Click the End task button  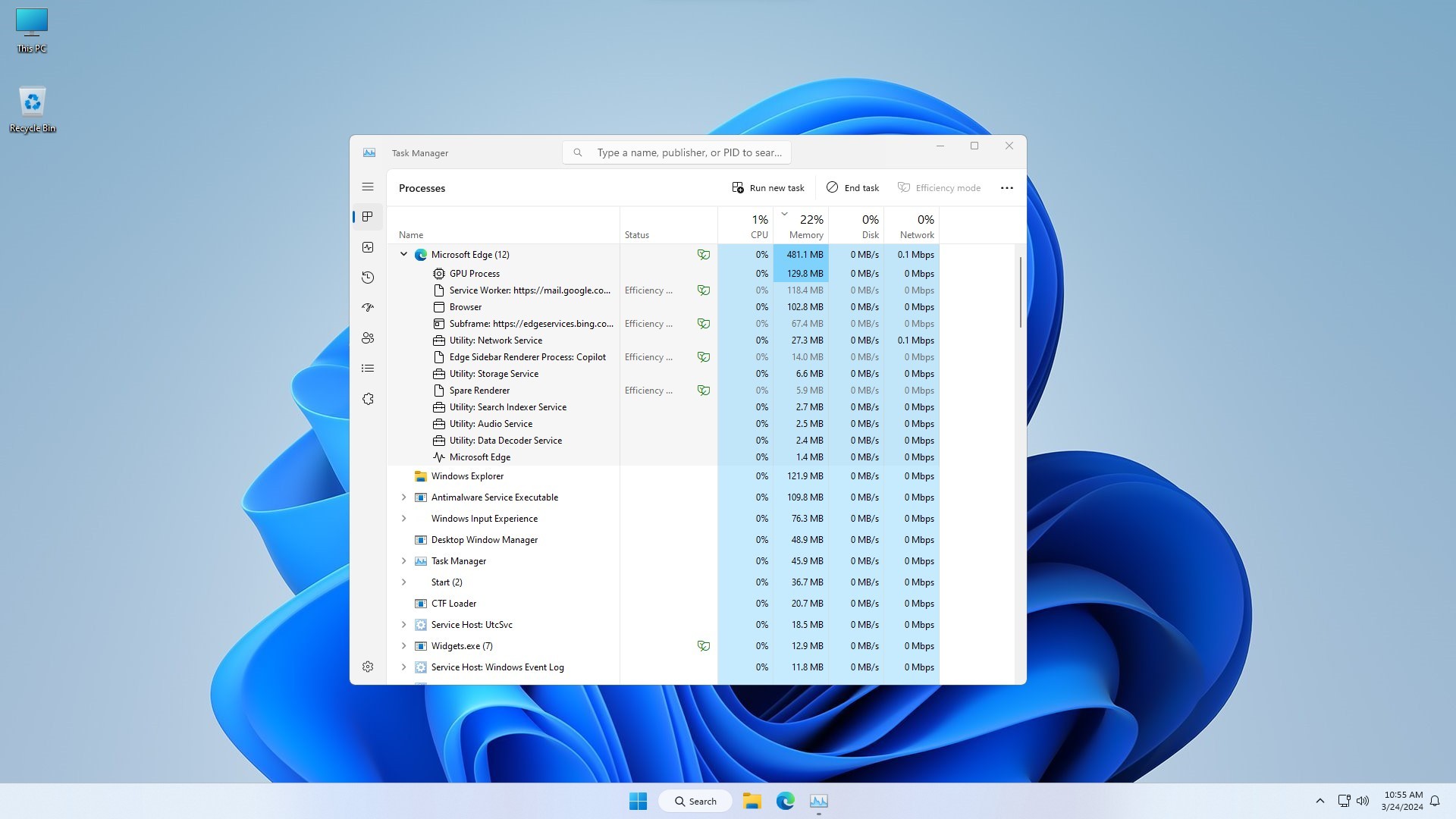(x=852, y=187)
